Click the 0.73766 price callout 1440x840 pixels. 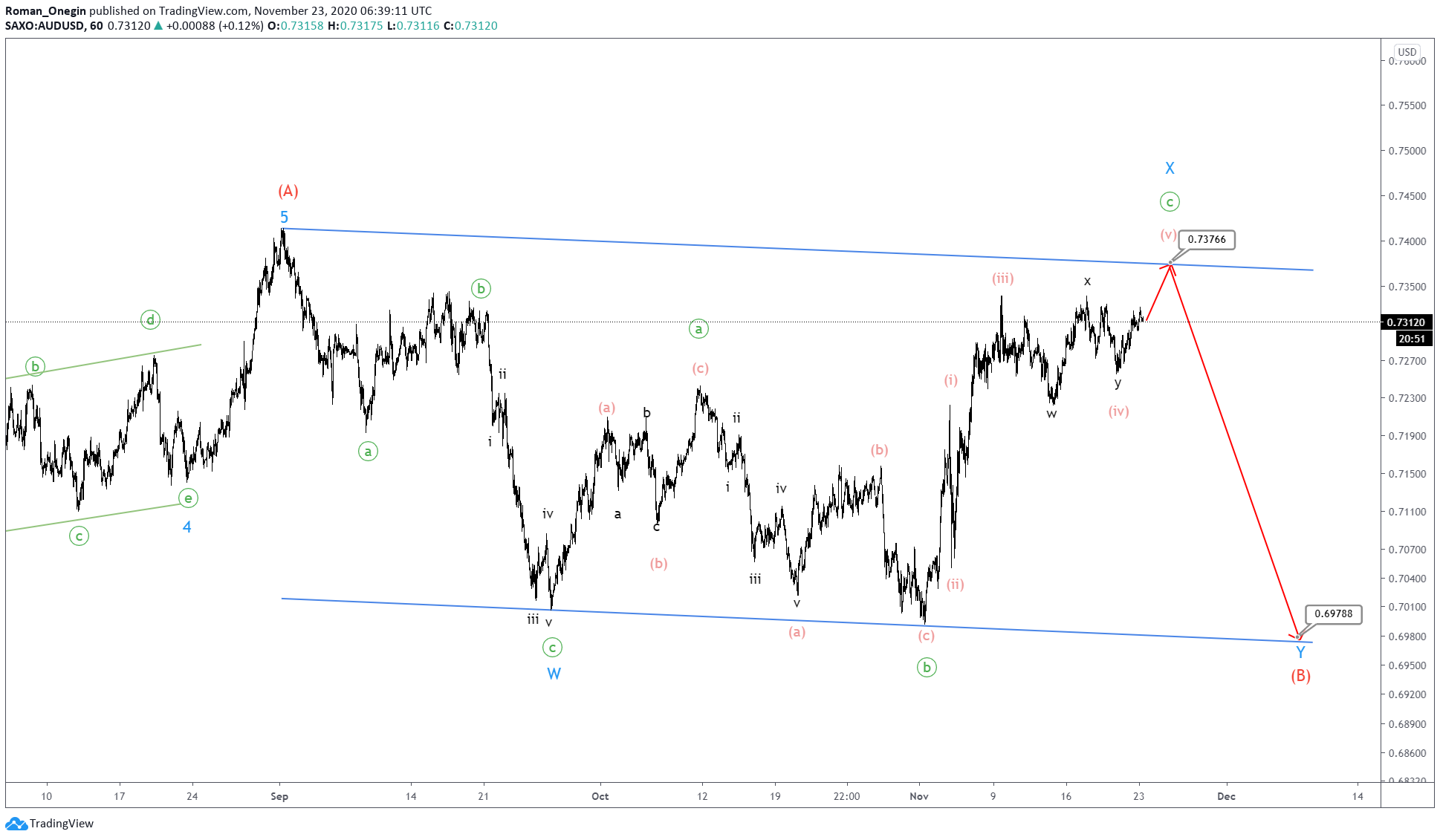1206,239
